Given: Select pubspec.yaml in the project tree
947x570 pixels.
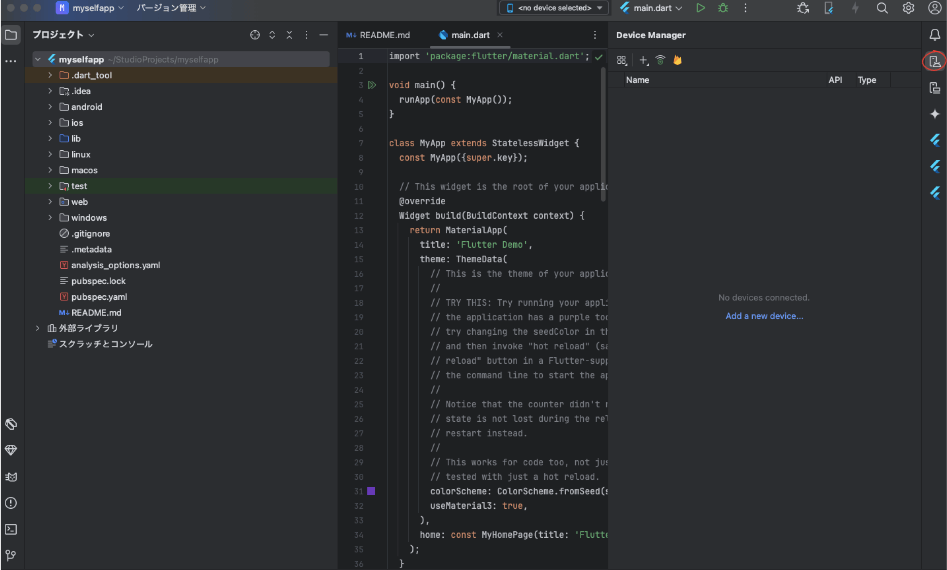Looking at the screenshot, I should point(99,297).
